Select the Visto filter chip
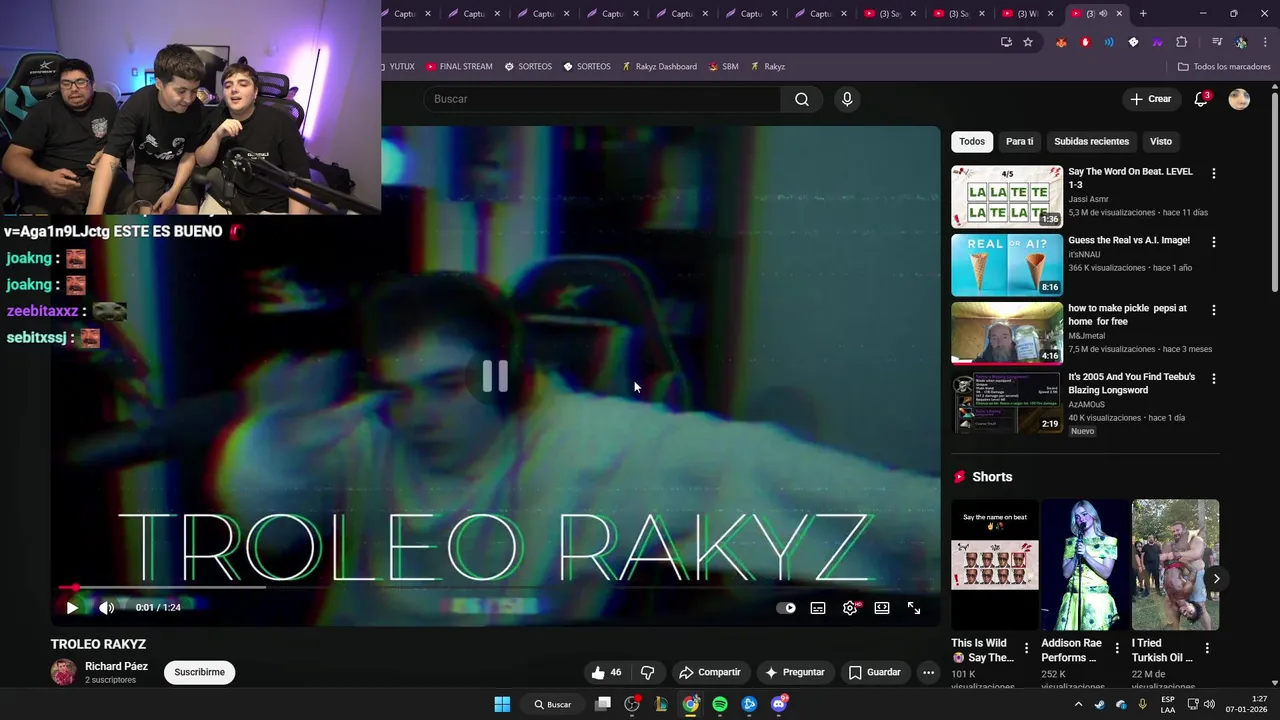1280x720 pixels. (1160, 141)
